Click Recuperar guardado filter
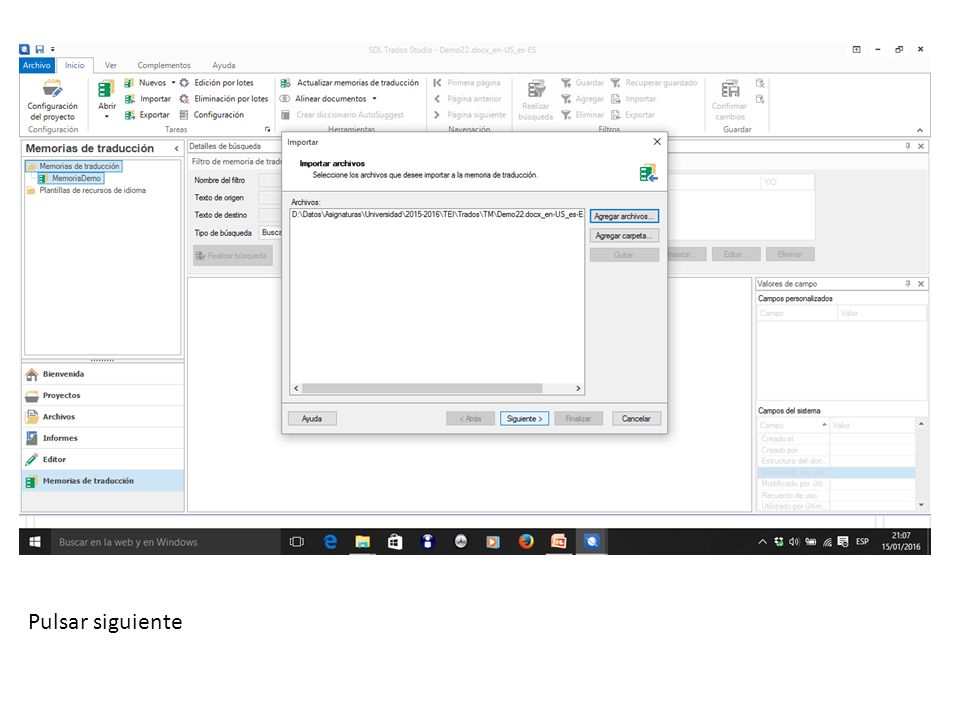Image resolution: width=960 pixels, height=720 pixels. click(654, 83)
